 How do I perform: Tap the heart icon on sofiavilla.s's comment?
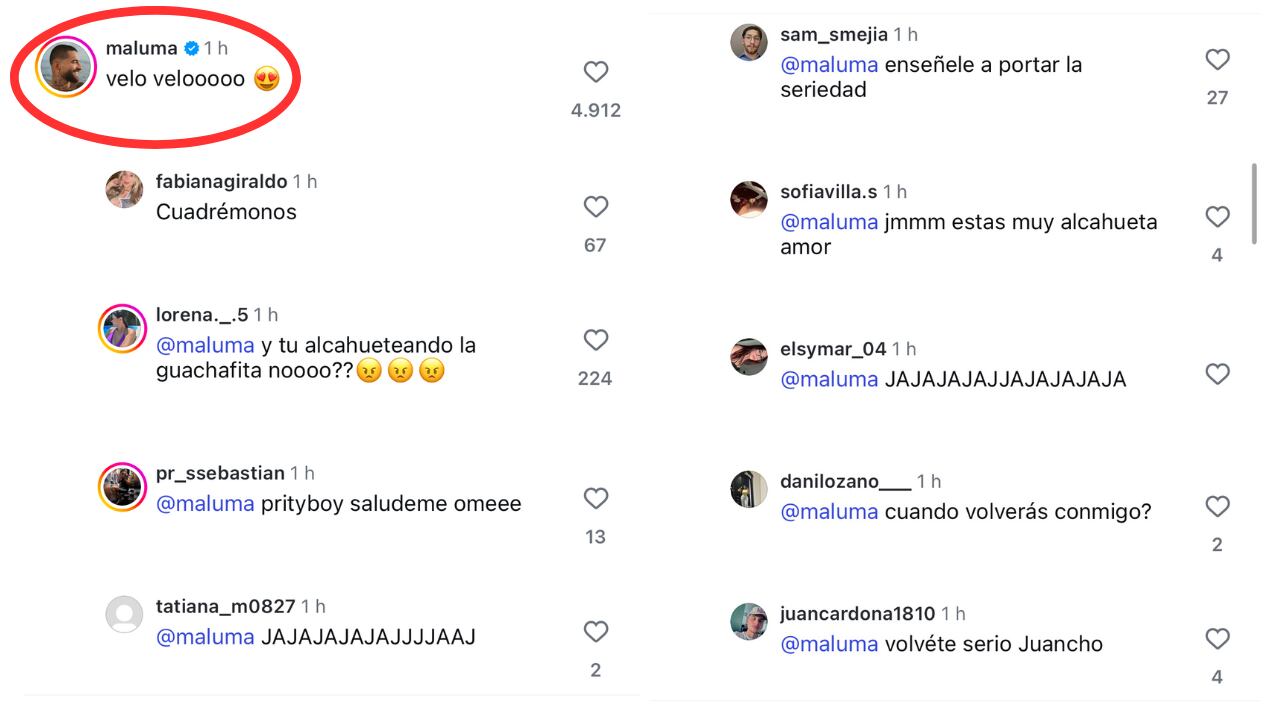(x=1217, y=216)
